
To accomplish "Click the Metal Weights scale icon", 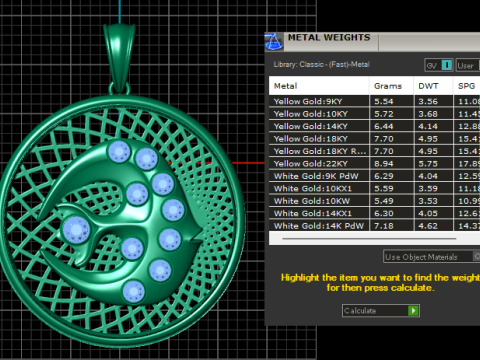I will tap(274, 42).
